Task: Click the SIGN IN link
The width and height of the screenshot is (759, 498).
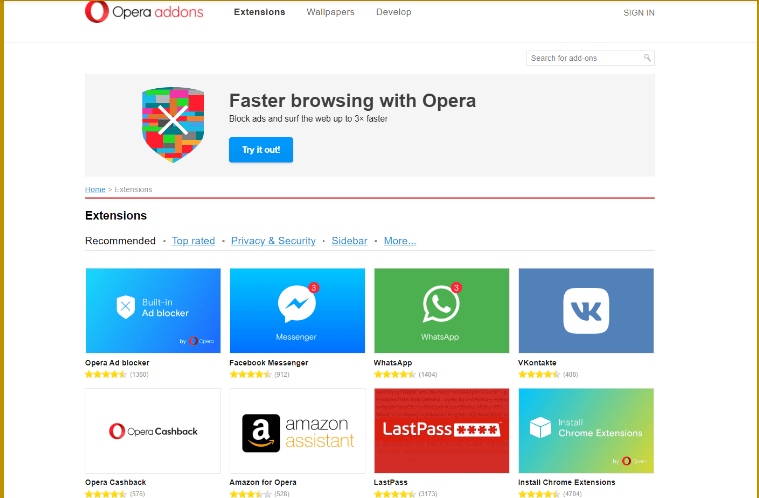Action: (x=638, y=13)
